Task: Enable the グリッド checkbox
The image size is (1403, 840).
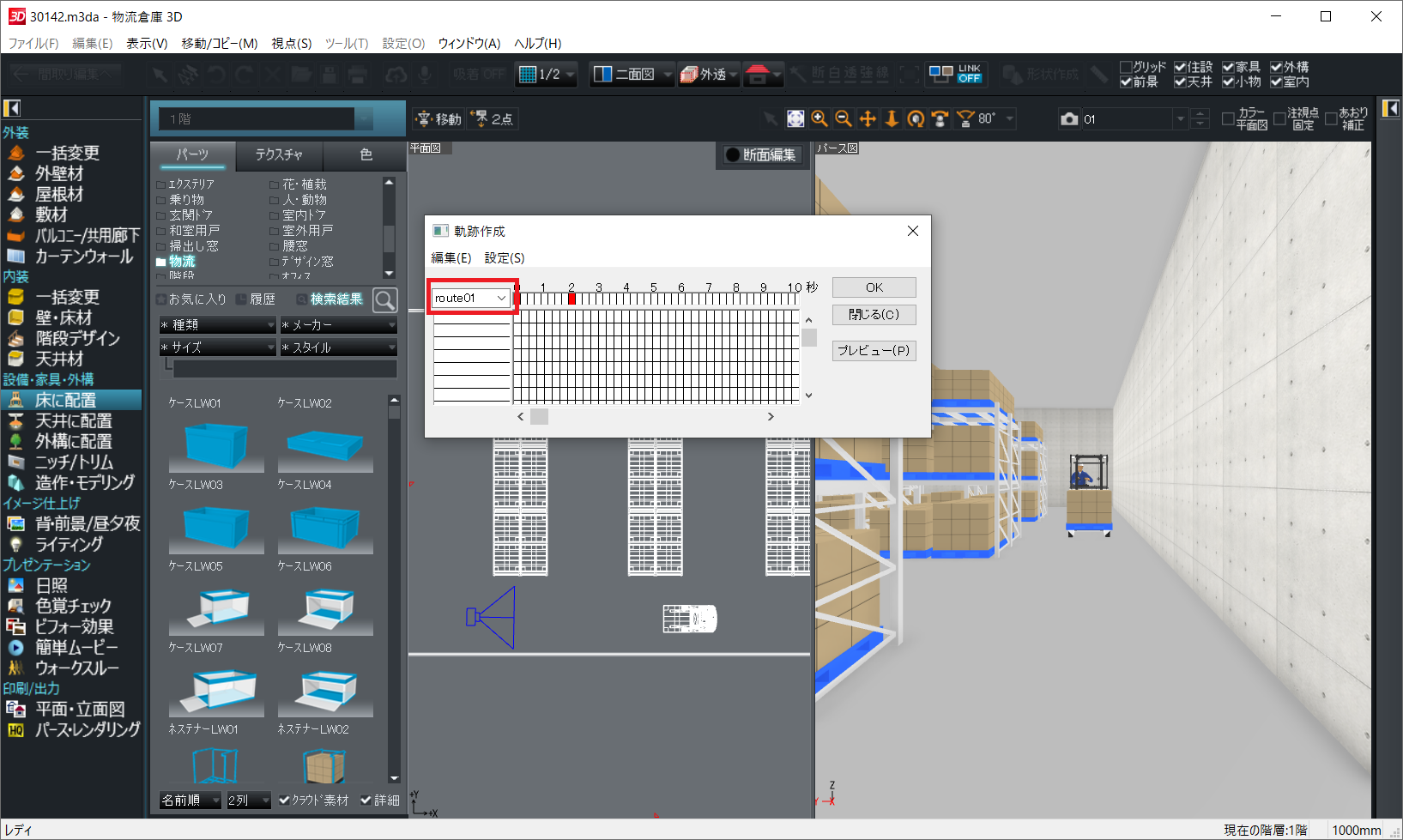Action: point(1127,67)
